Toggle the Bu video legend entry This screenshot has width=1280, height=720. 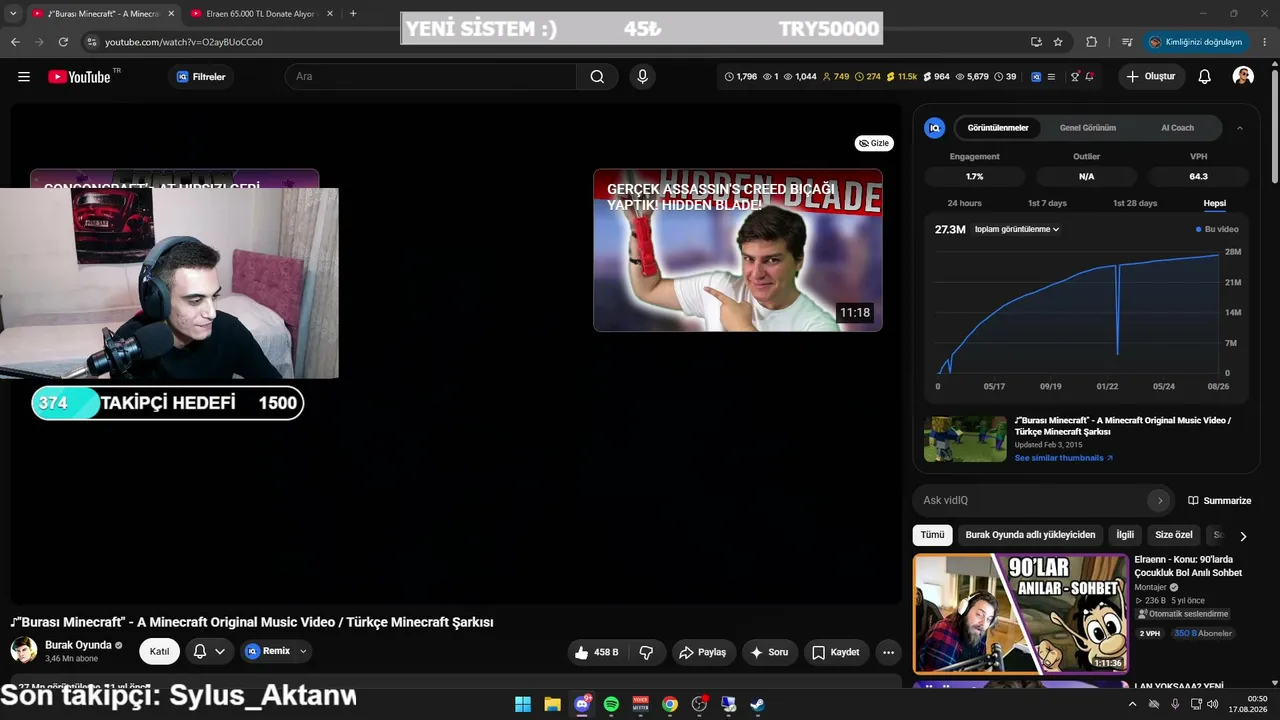(x=1217, y=229)
